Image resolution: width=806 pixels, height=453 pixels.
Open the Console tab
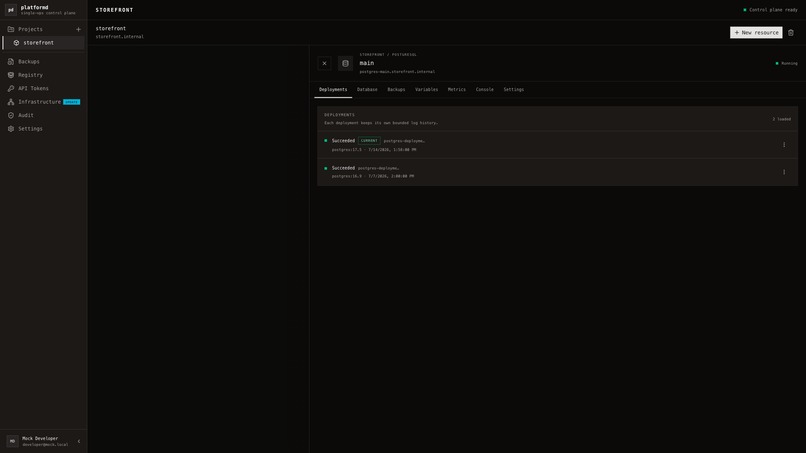[485, 89]
